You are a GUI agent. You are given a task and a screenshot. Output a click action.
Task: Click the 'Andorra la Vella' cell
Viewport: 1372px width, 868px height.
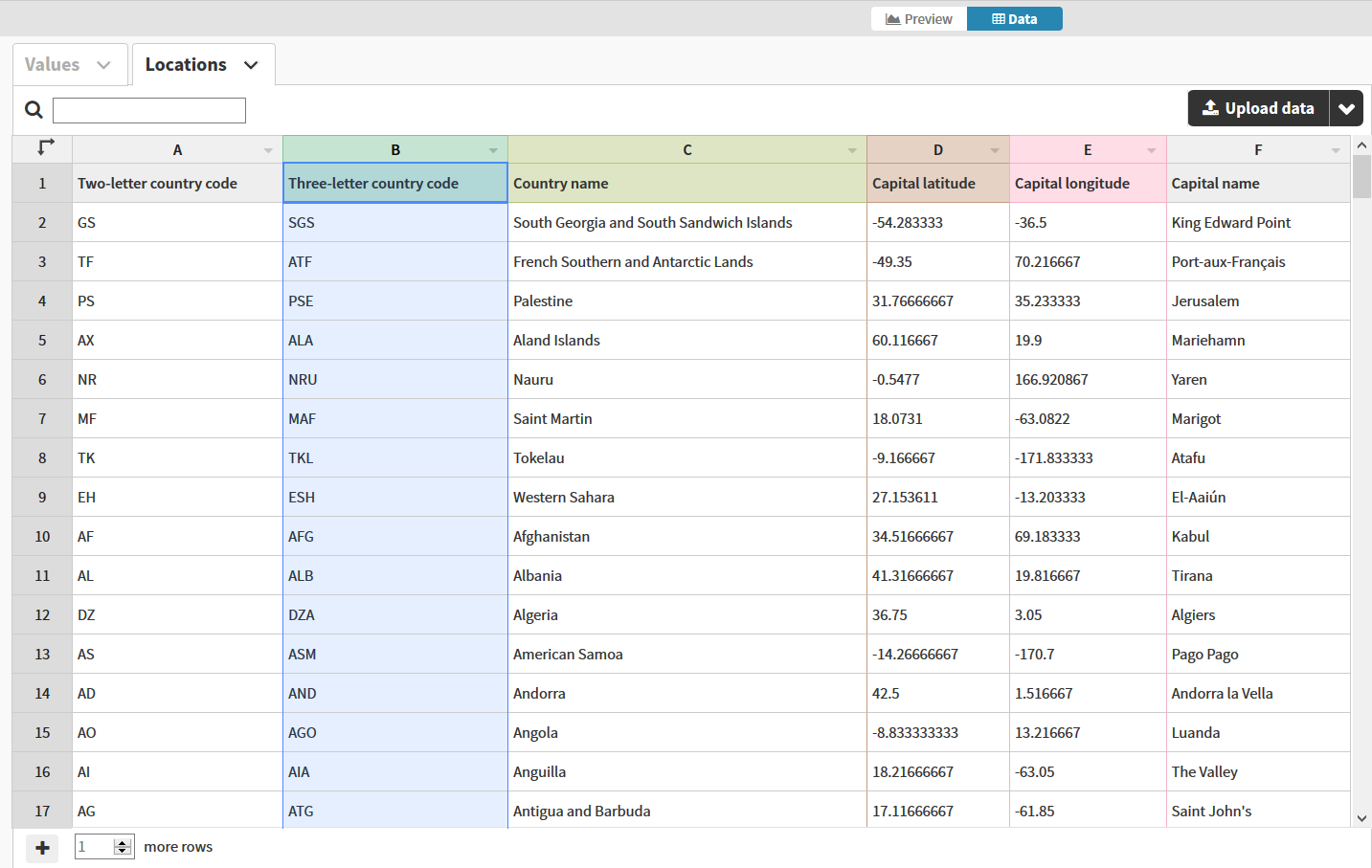[1258, 693]
